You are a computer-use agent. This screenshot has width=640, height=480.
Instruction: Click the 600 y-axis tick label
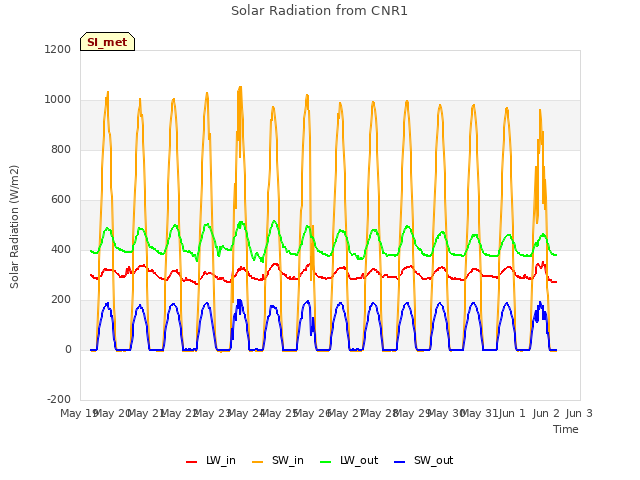coord(61,200)
